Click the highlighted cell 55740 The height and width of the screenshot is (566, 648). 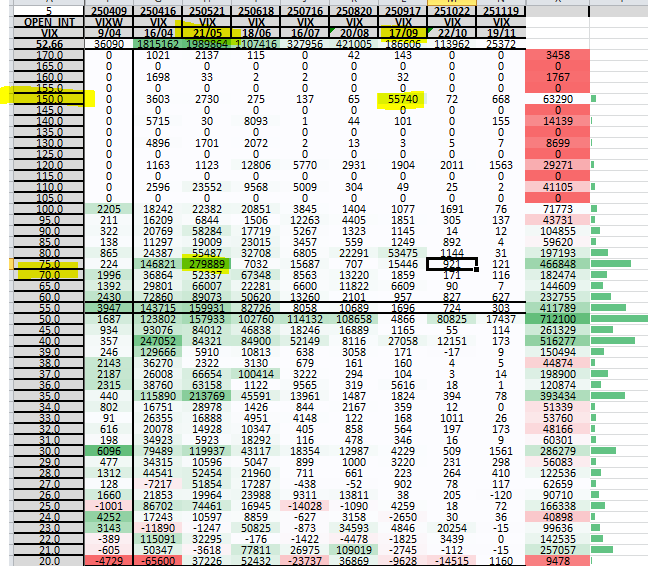pos(403,99)
